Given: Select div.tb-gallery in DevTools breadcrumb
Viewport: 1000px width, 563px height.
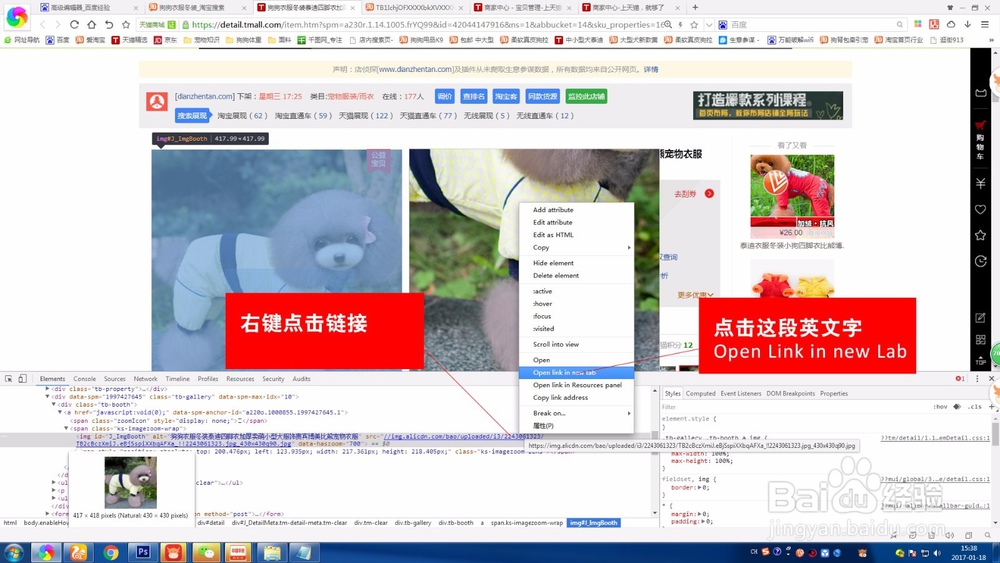Looking at the screenshot, I should (x=413, y=523).
